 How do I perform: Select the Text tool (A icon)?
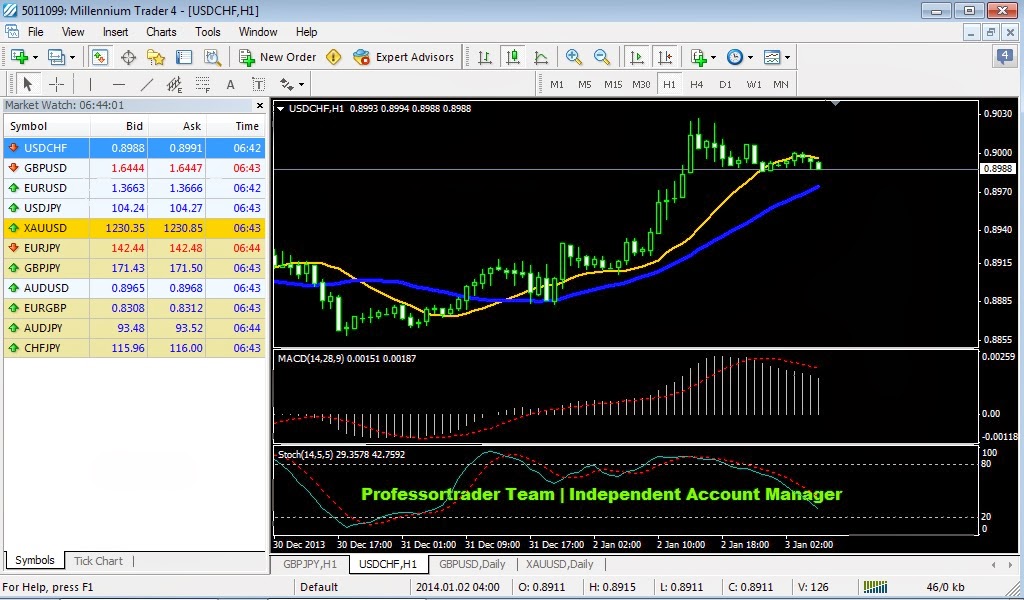coord(230,84)
